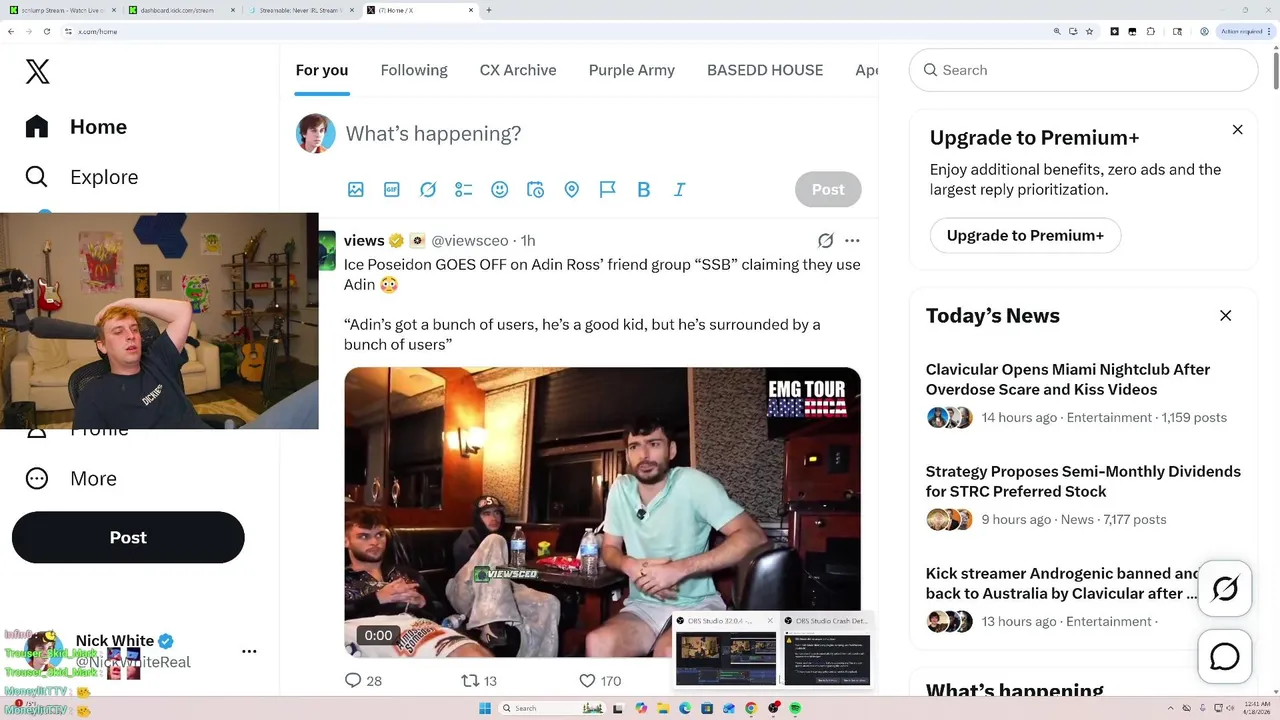Click Grok explain icon on views post
This screenshot has width=1280, height=720.
[x=825, y=241]
